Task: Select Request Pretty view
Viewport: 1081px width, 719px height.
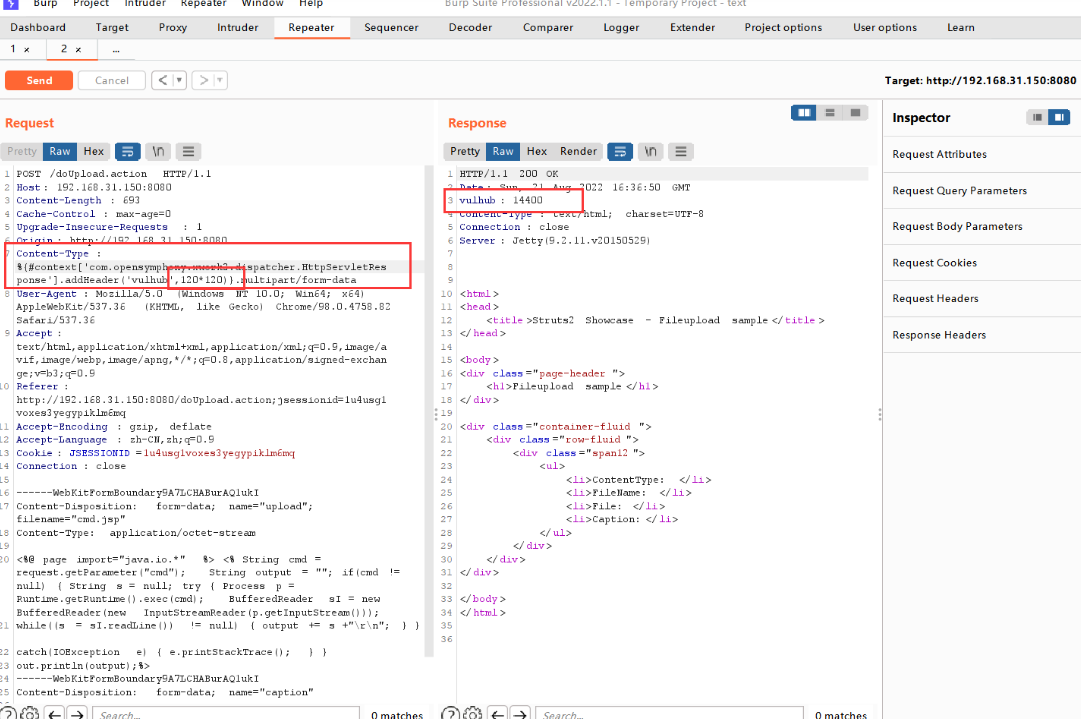Action: (22, 152)
